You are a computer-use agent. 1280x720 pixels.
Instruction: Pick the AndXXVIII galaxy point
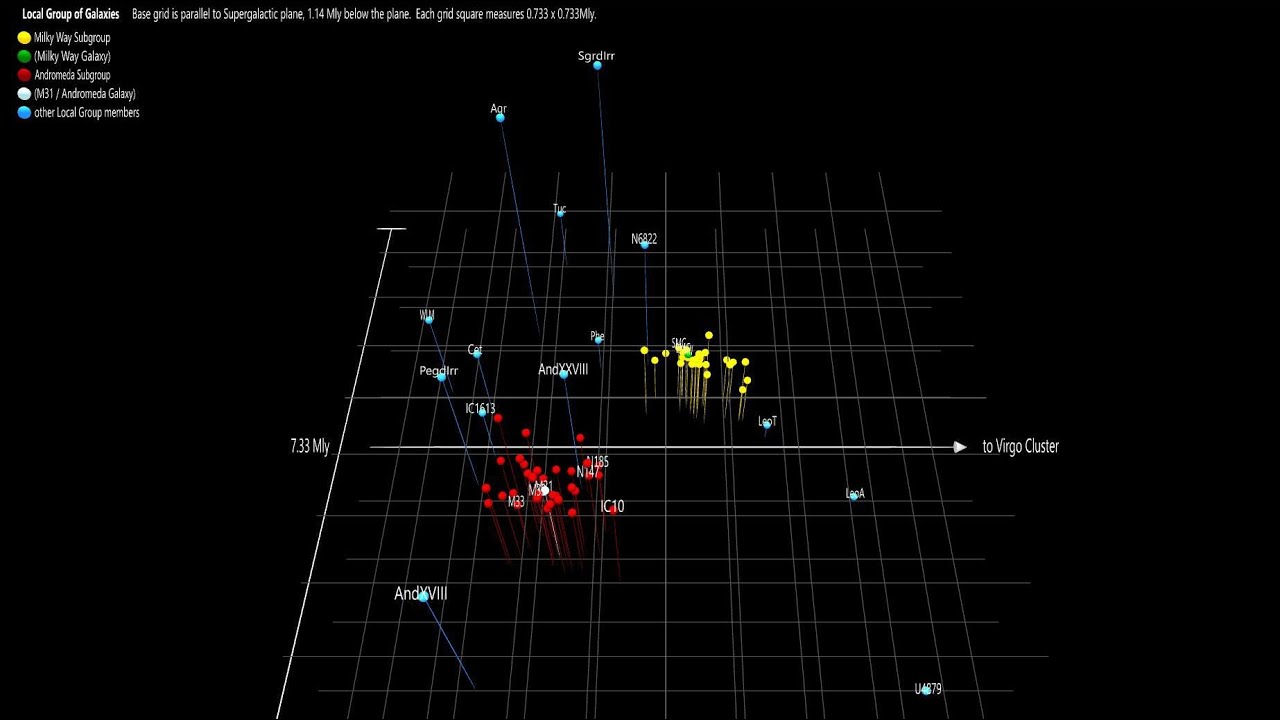click(x=564, y=374)
